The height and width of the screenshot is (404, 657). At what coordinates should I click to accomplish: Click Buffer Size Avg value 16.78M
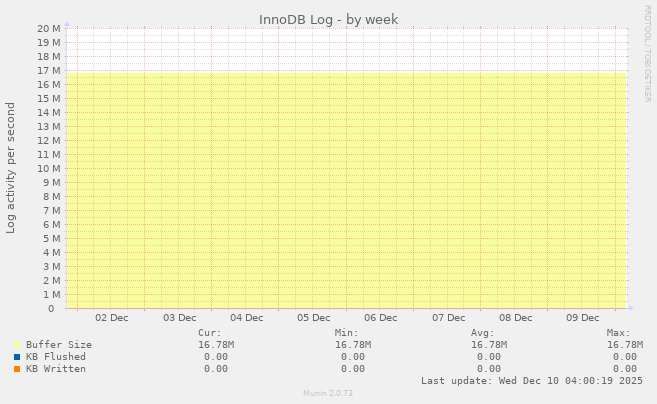click(x=489, y=345)
